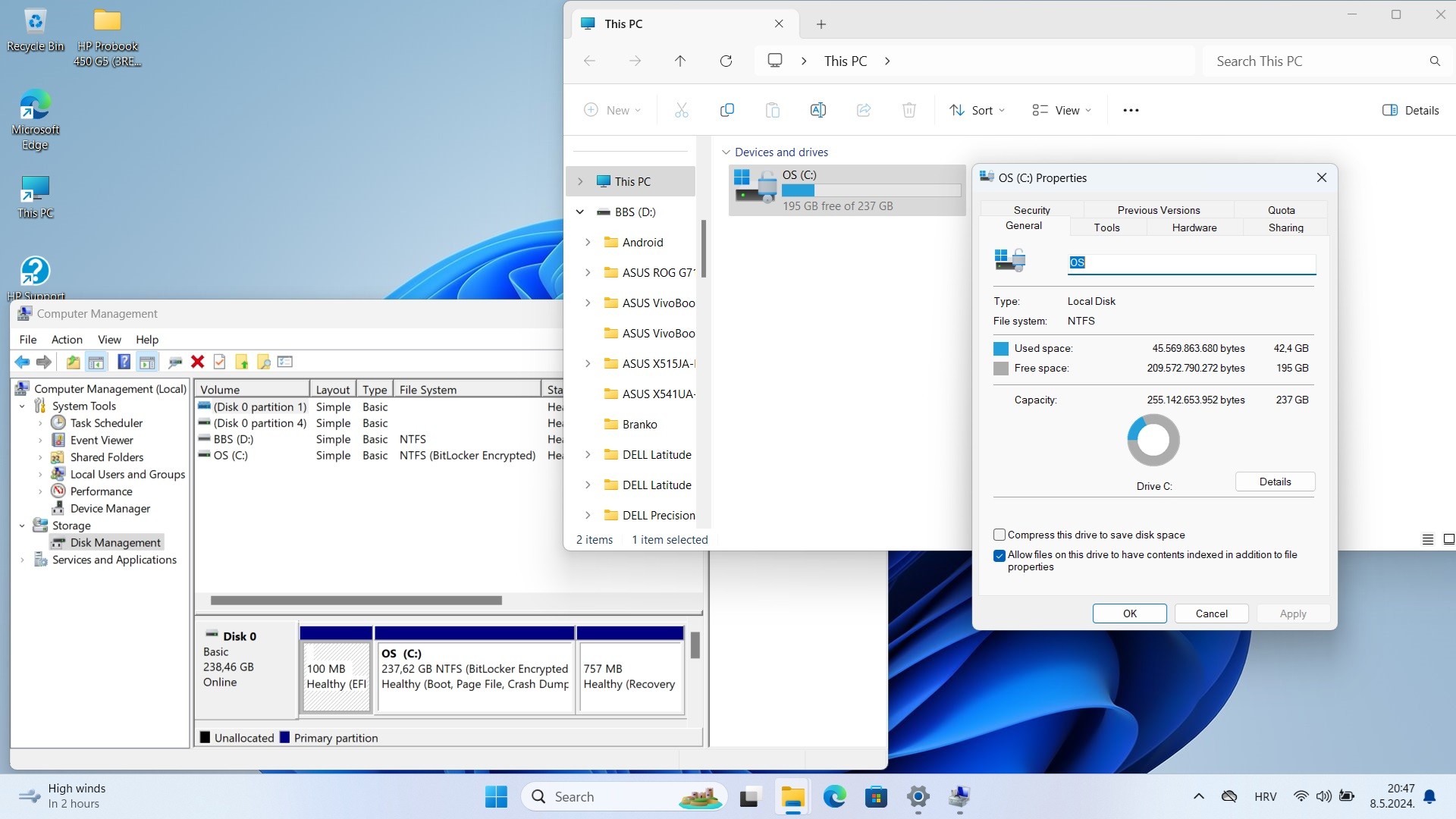Open the View dropdown in File Explorer
This screenshot has height=819, width=1456.
(1062, 110)
